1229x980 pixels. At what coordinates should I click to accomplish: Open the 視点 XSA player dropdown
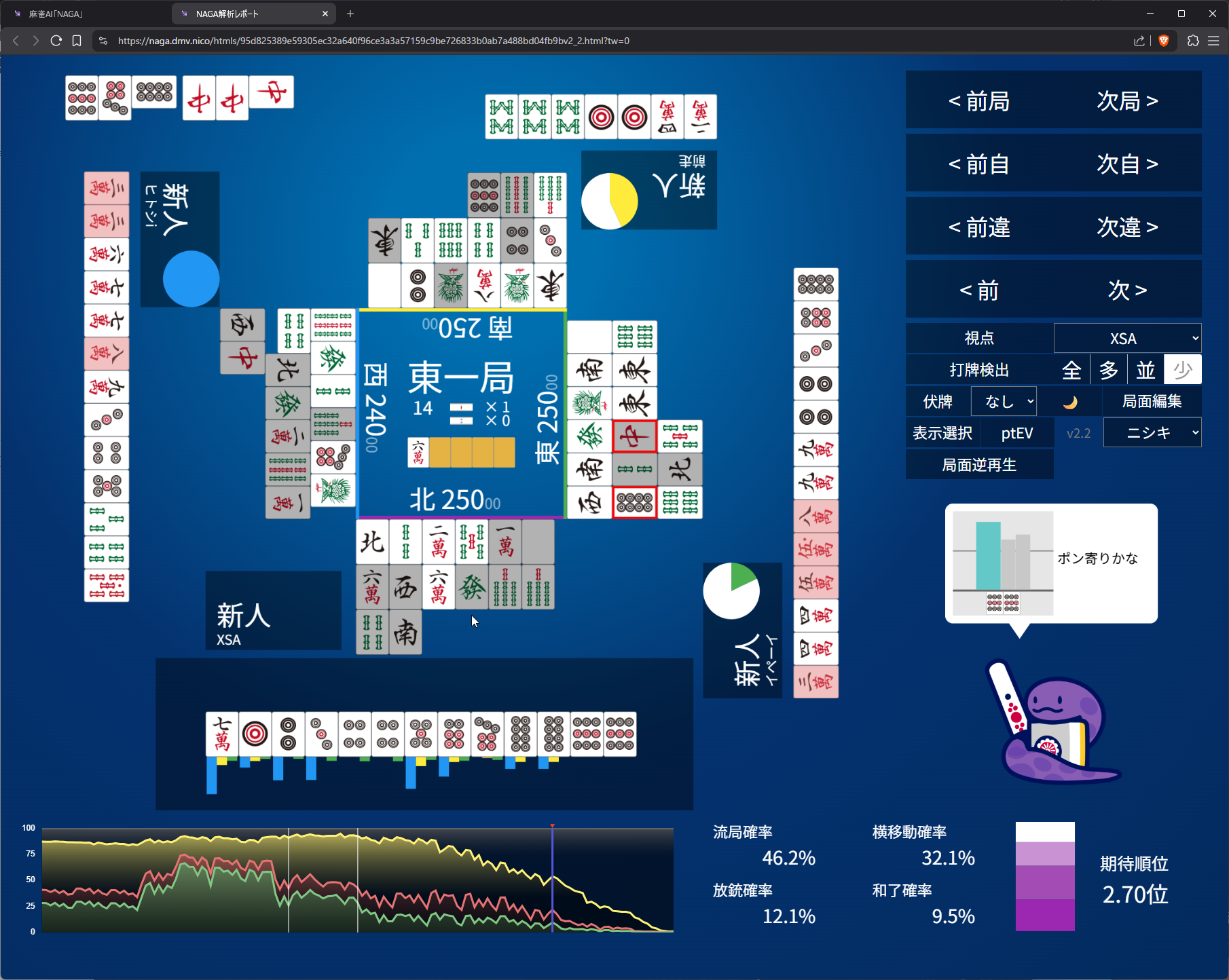[x=1127, y=338]
